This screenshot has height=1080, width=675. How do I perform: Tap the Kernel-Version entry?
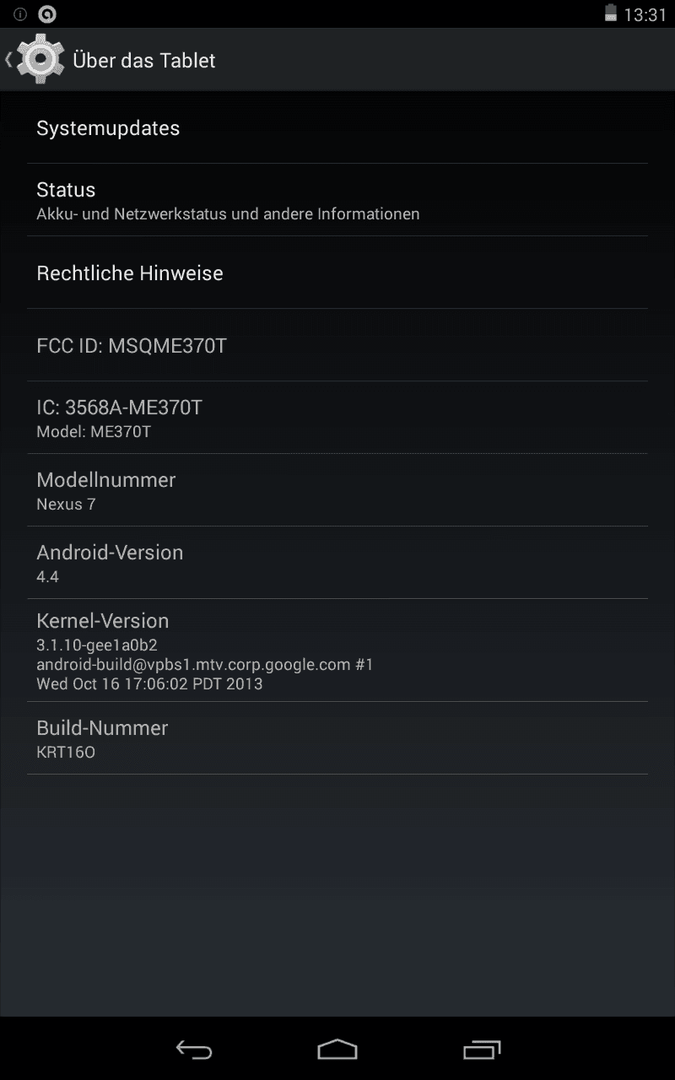(338, 651)
